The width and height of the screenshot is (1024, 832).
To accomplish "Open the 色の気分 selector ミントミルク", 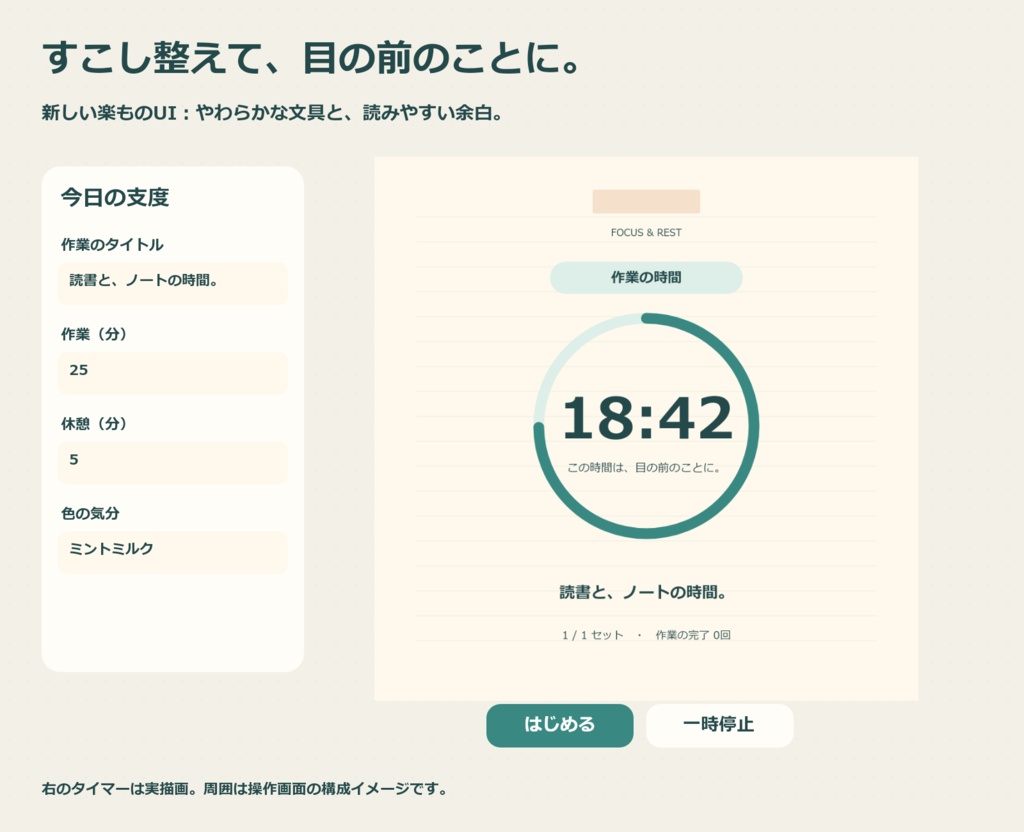I will pyautogui.click(x=172, y=552).
